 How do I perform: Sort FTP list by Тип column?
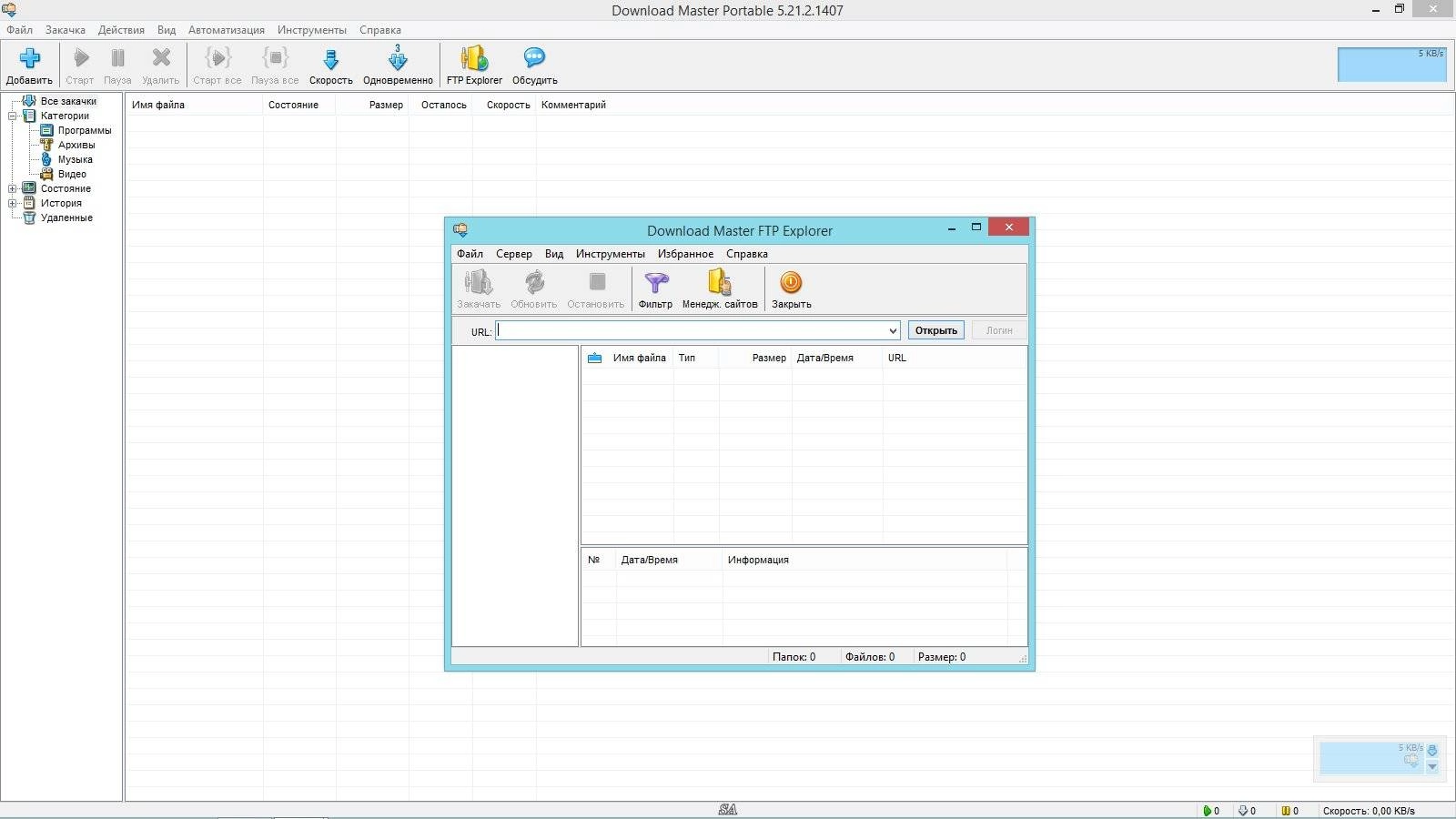pos(696,358)
